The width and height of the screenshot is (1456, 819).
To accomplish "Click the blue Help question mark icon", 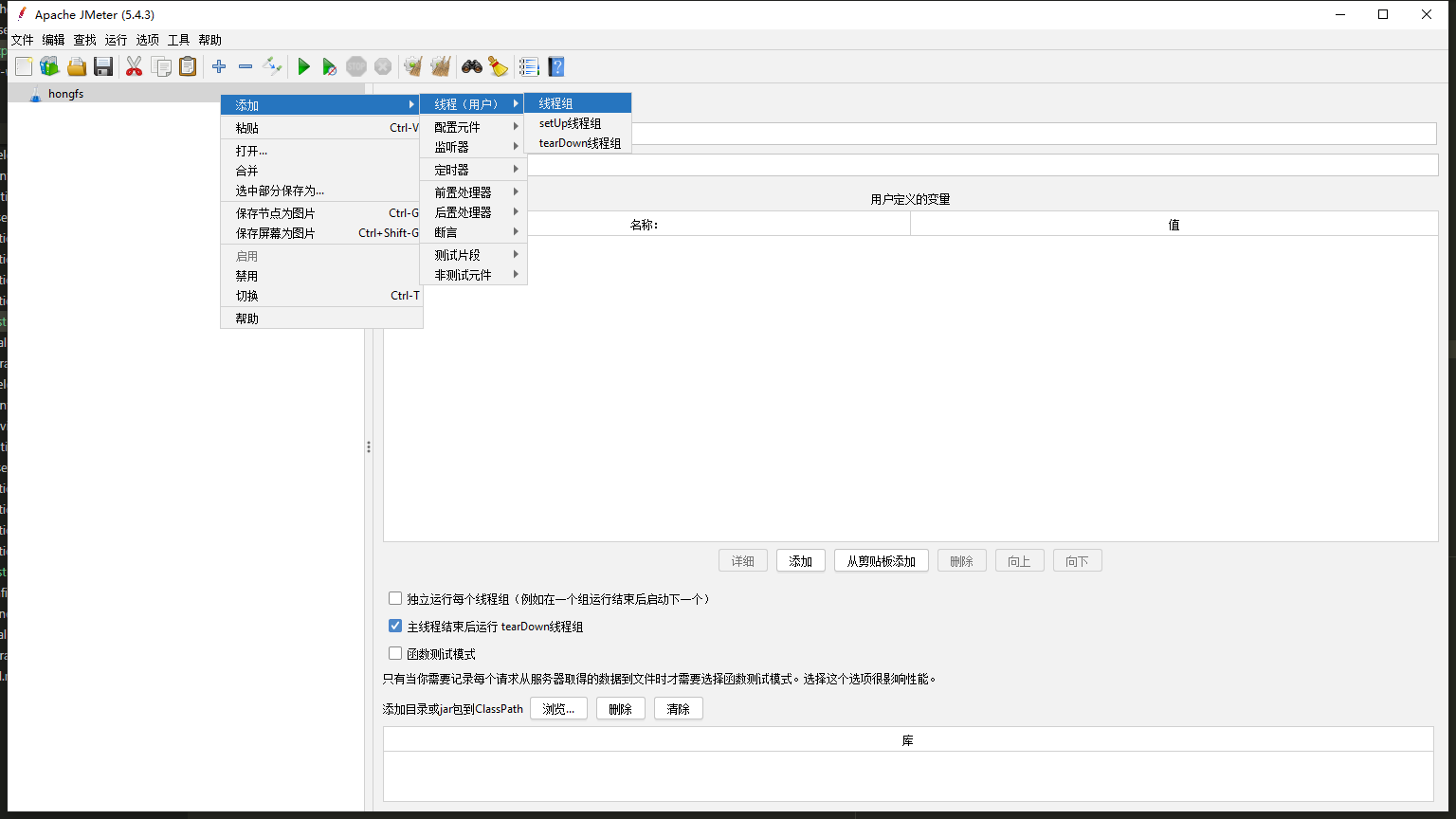I will [556, 66].
